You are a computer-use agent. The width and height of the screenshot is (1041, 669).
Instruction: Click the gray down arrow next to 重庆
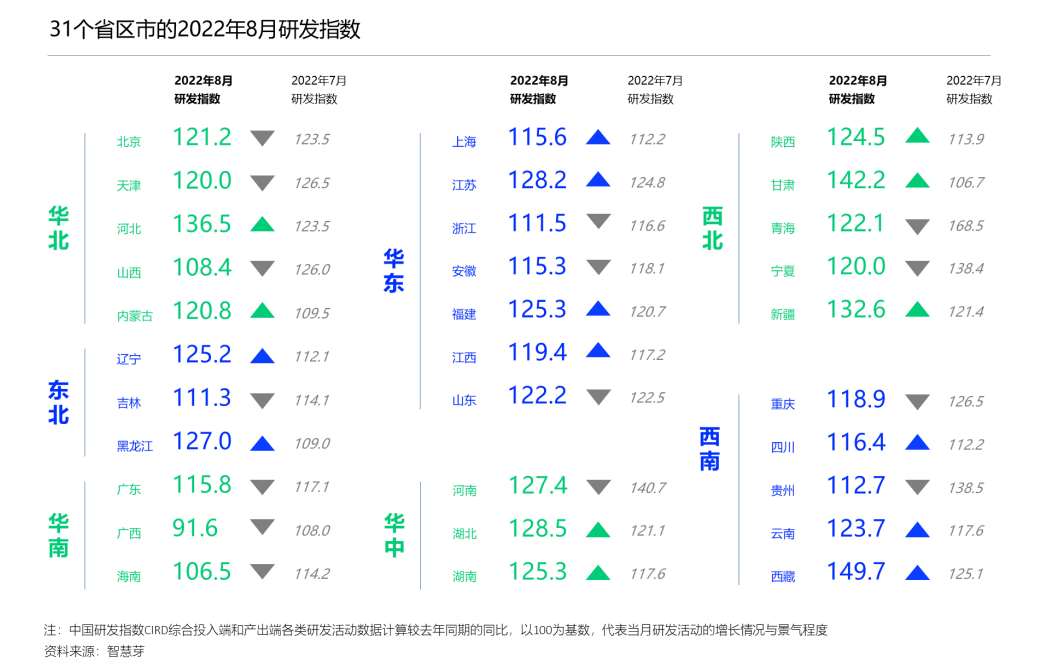click(917, 402)
